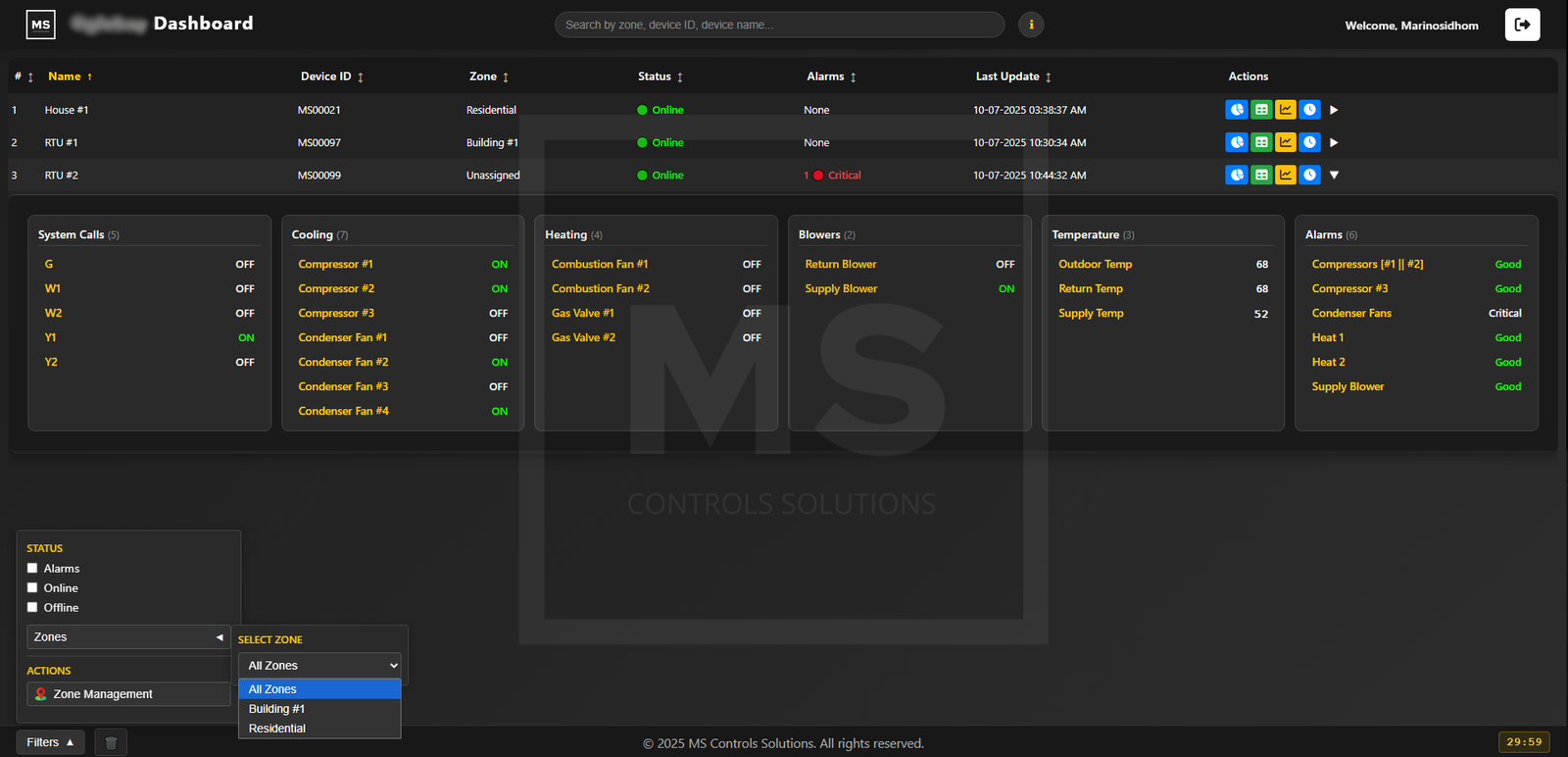Click the search by zone input field
The height and width of the screenshot is (757, 1568).
pos(779,25)
